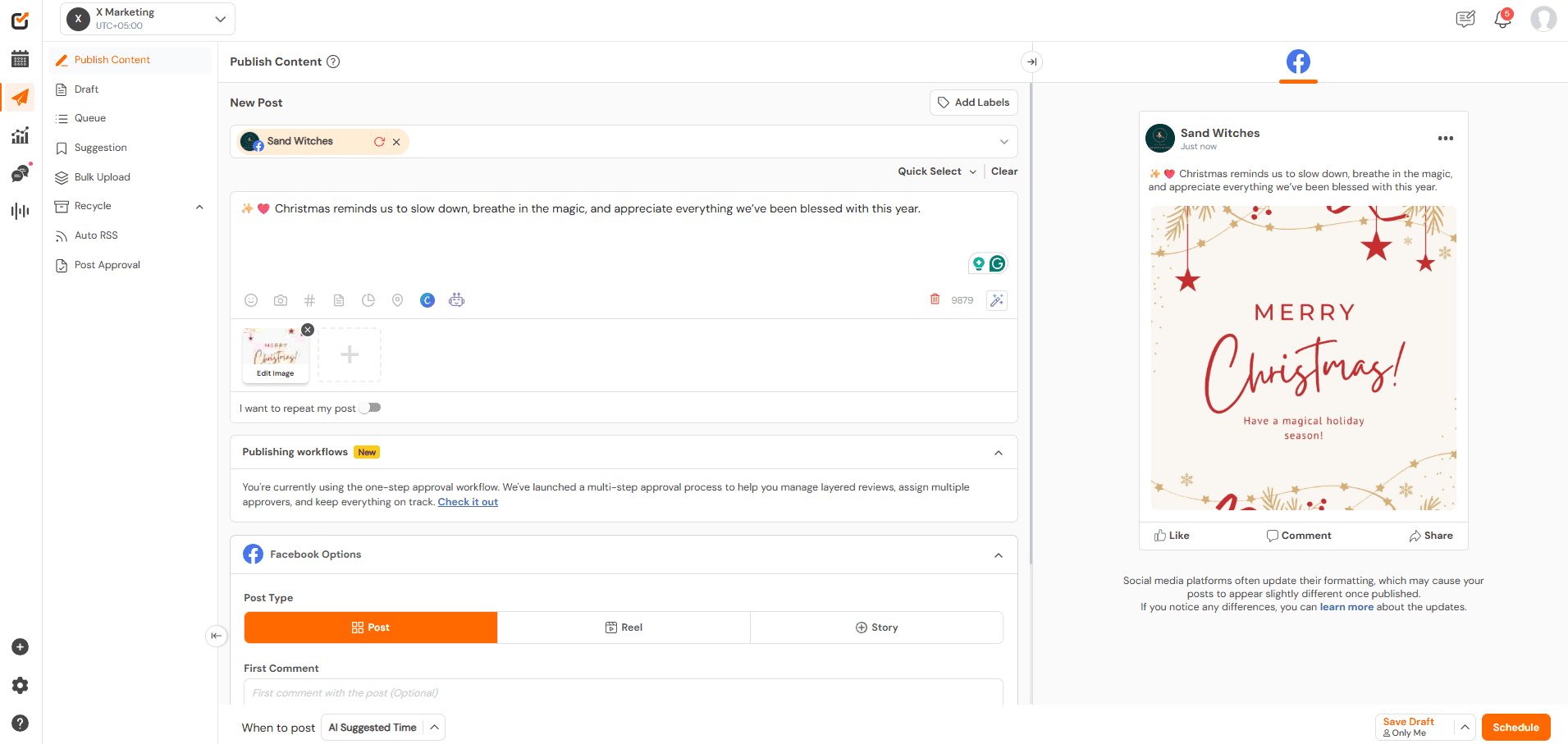Expand the AI Suggested Time selector
The width and height of the screenshot is (1568, 744).
click(x=432, y=727)
